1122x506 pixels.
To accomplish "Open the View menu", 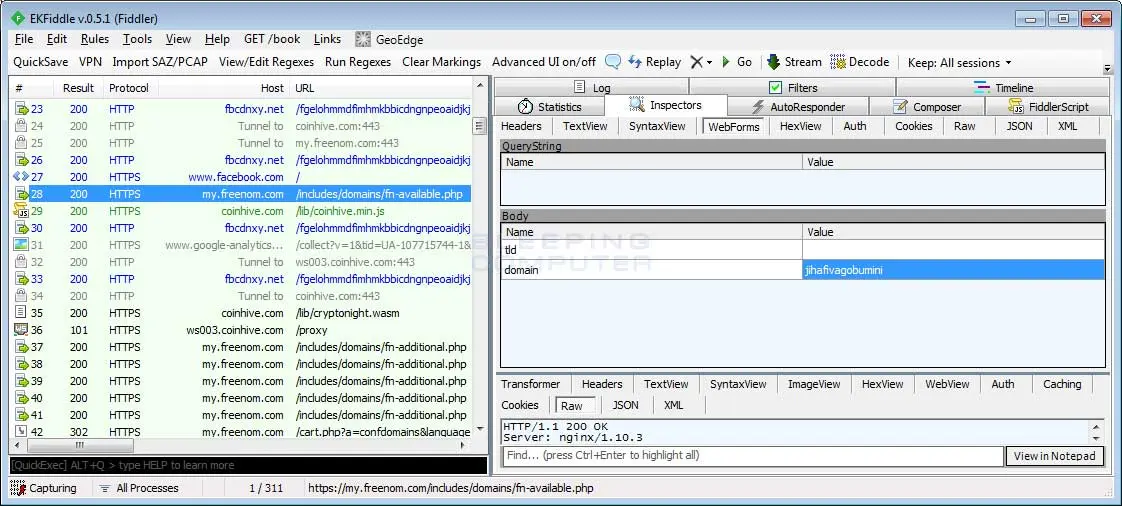I will point(178,39).
